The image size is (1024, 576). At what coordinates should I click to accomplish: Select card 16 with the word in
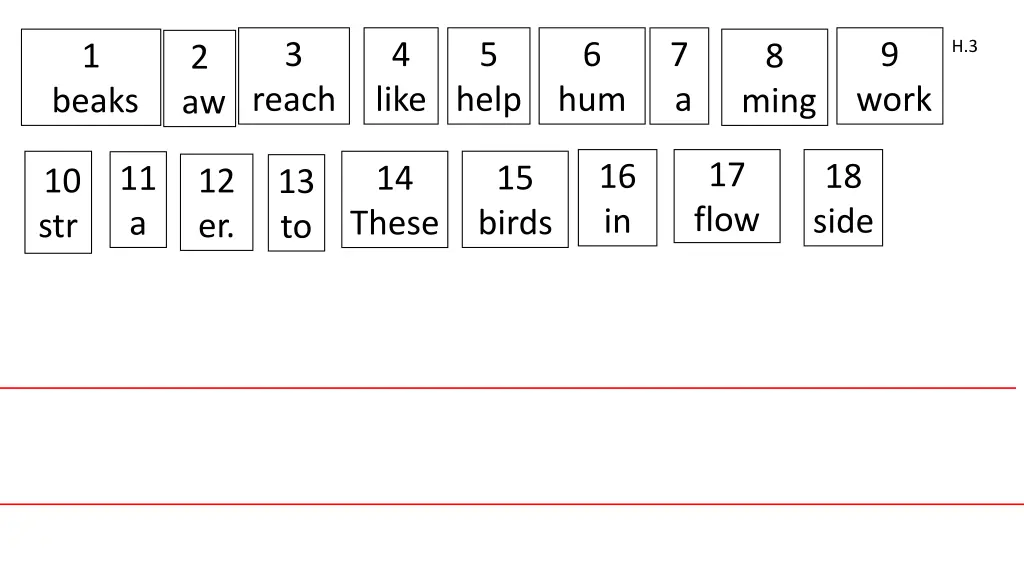click(x=618, y=198)
